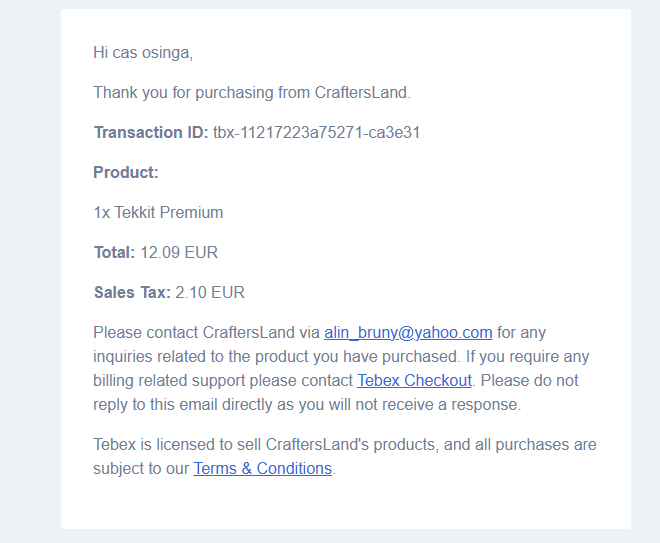Click the 'Hi cas osinga' greeting
660x543 pixels.
pyautogui.click(x=142, y=52)
